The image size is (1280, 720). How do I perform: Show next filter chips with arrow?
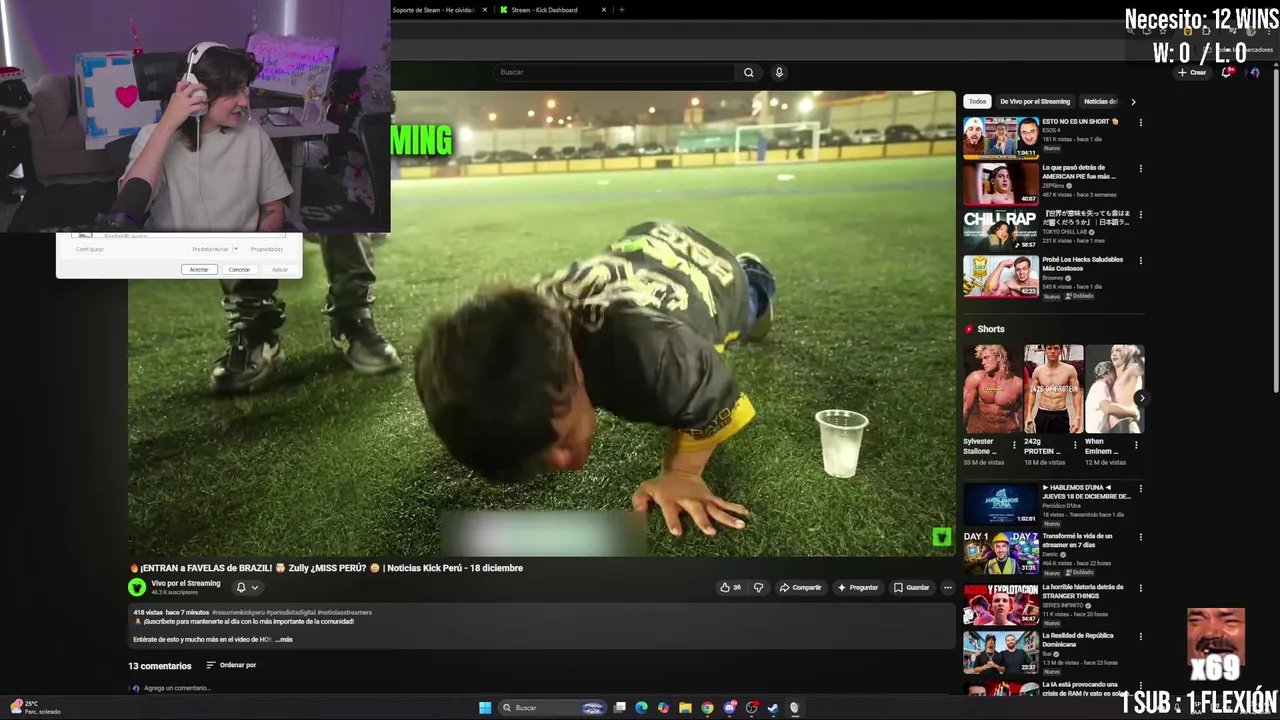(1133, 101)
